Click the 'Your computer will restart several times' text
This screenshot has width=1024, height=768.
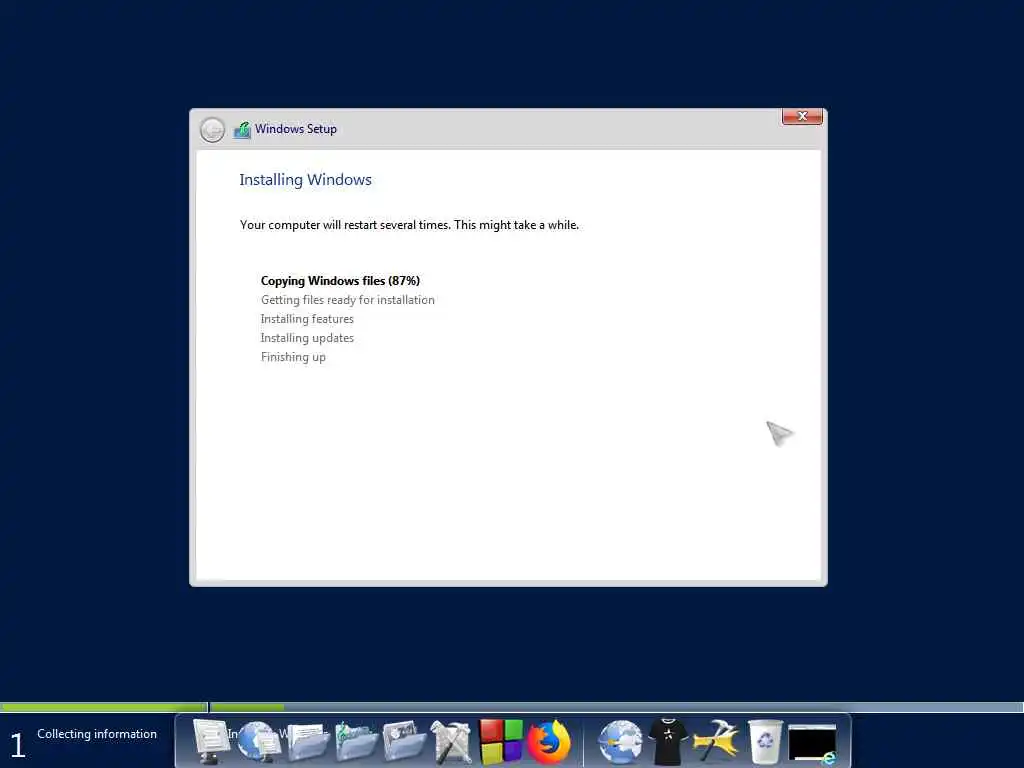tap(409, 225)
